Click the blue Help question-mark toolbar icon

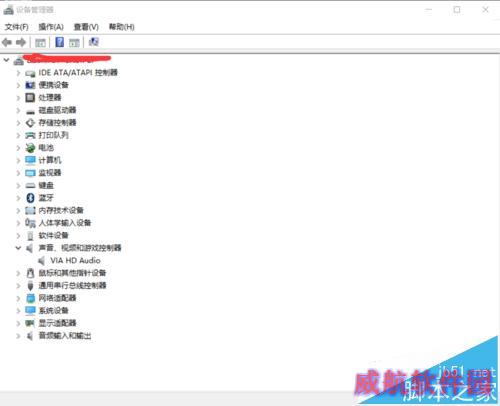point(60,42)
